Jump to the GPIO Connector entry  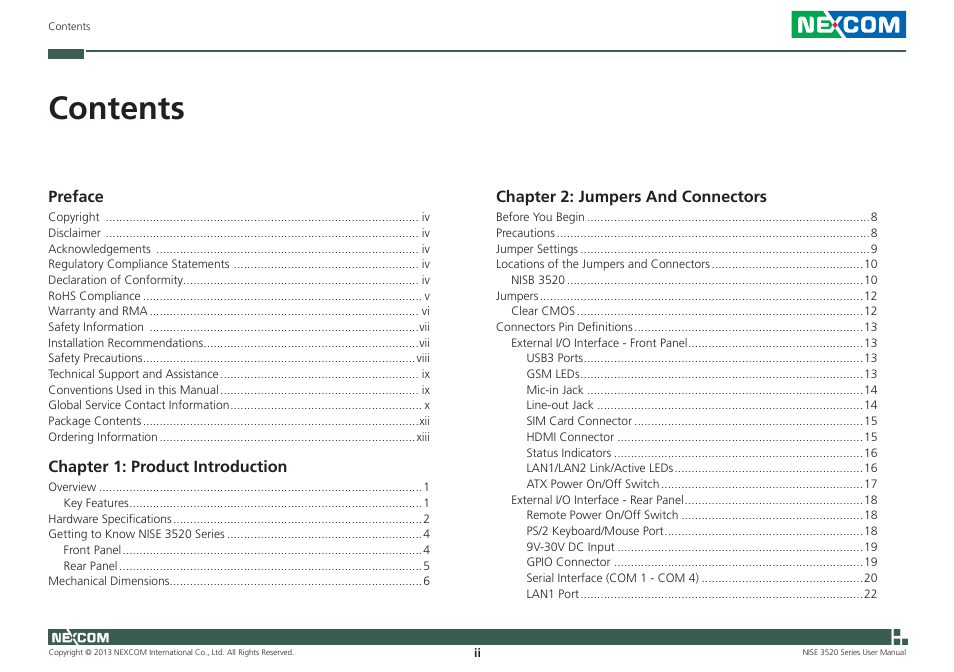(x=702, y=562)
